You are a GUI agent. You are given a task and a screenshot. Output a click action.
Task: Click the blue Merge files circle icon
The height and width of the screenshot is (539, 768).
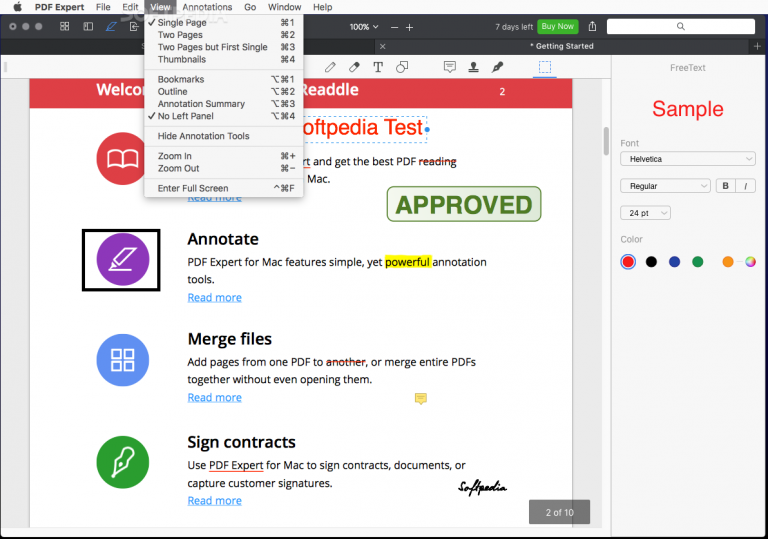point(122,360)
